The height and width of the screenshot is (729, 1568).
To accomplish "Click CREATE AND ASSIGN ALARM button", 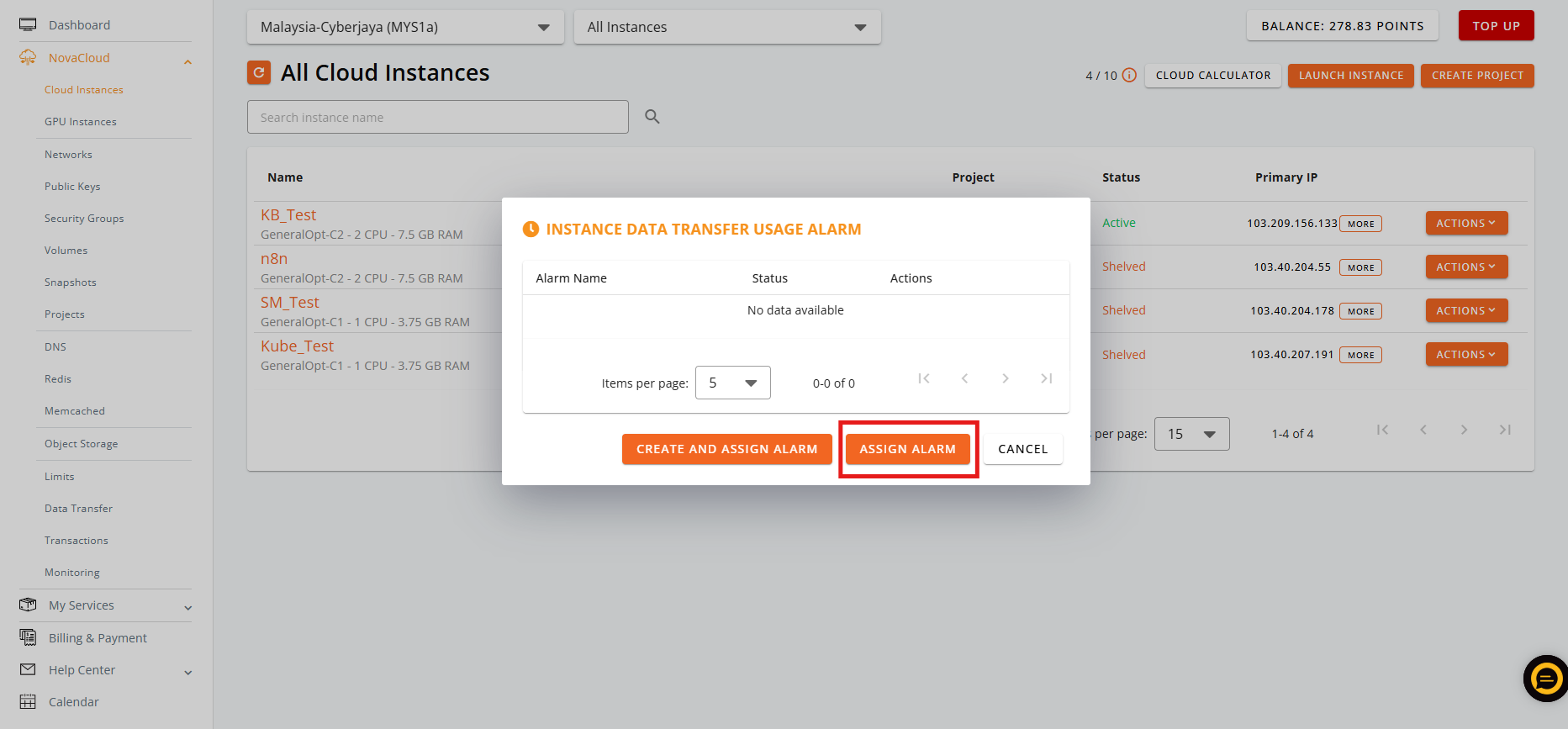I will [x=727, y=449].
